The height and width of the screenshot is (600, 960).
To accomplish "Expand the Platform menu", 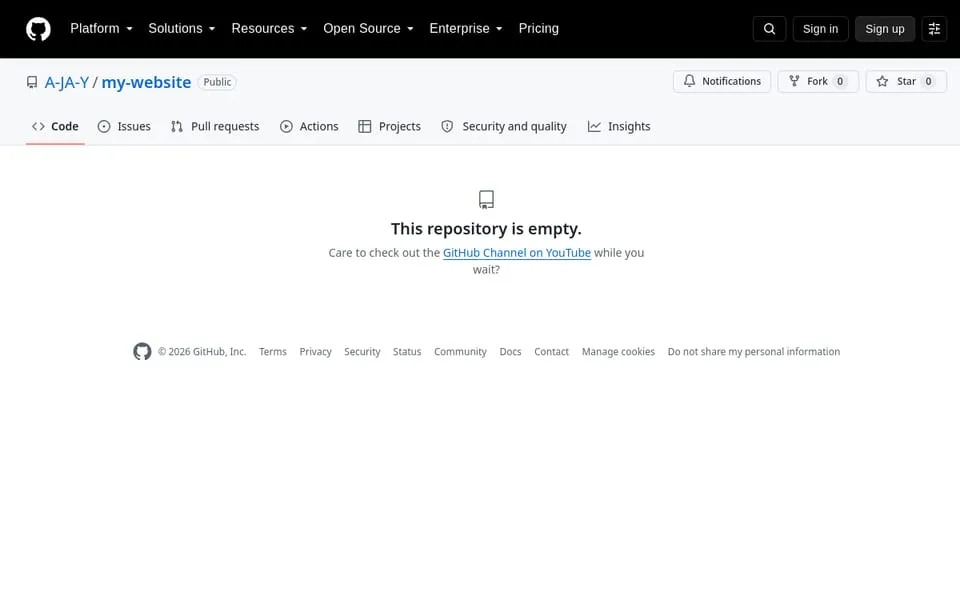I will coord(101,28).
